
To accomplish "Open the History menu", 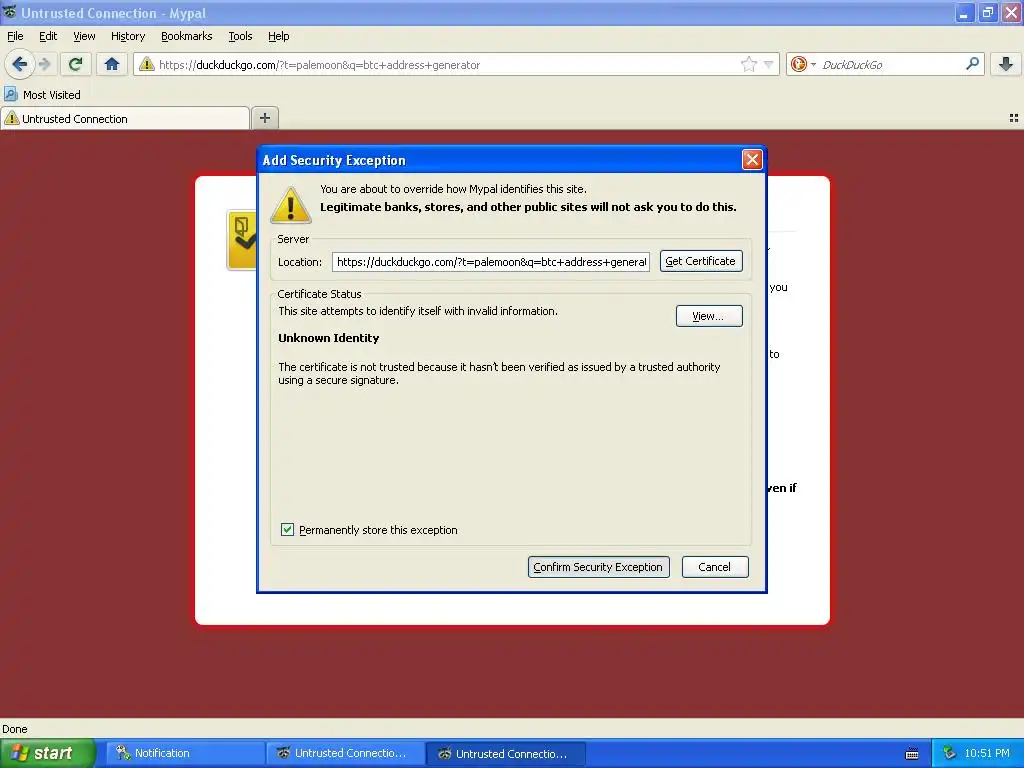I will (127, 37).
